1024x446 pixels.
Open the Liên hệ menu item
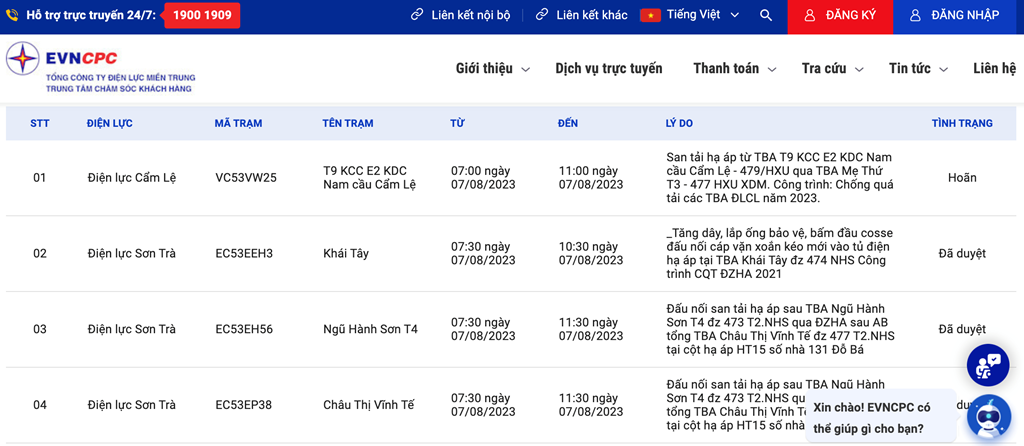point(994,69)
